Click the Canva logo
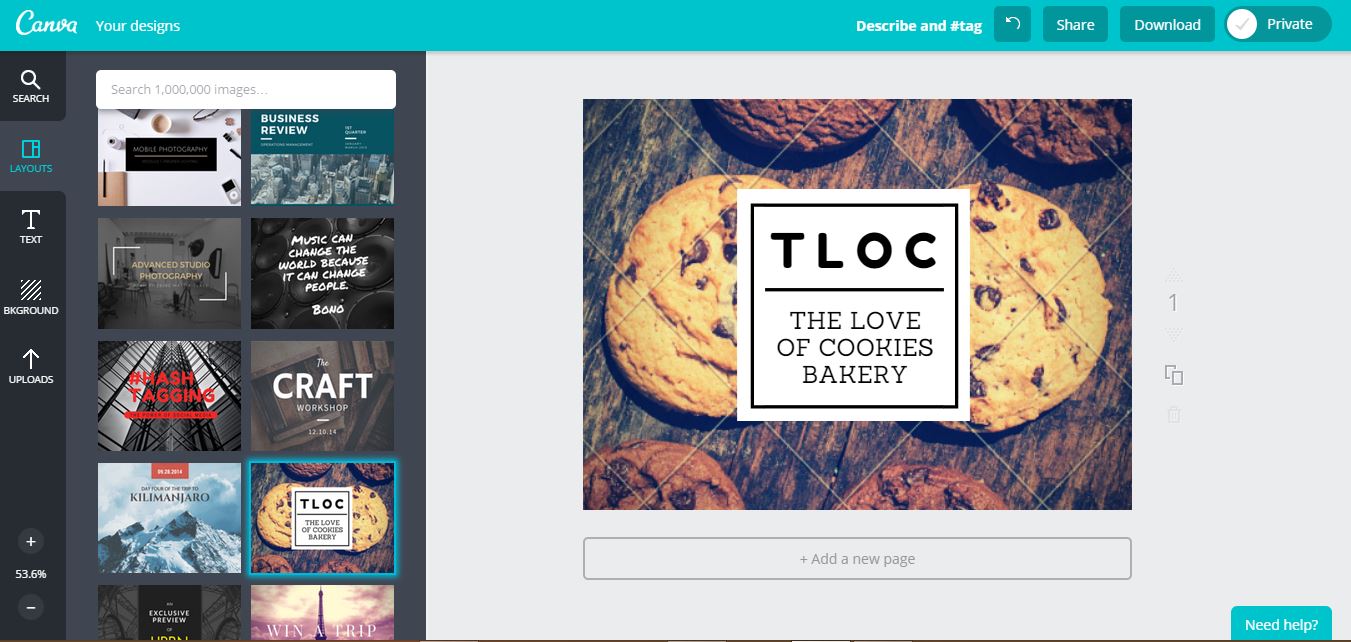 tap(46, 25)
